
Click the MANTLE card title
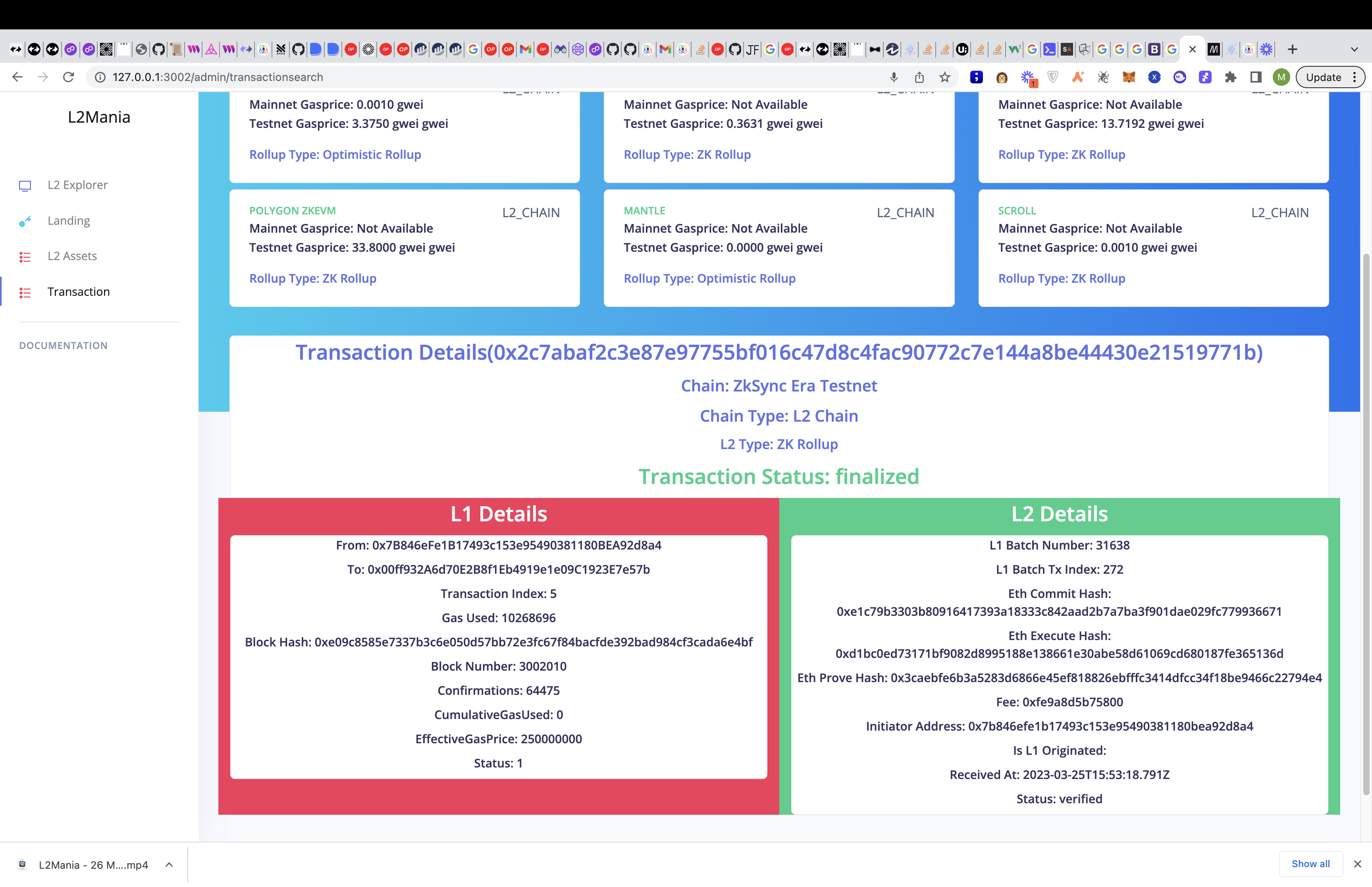pyautogui.click(x=644, y=211)
